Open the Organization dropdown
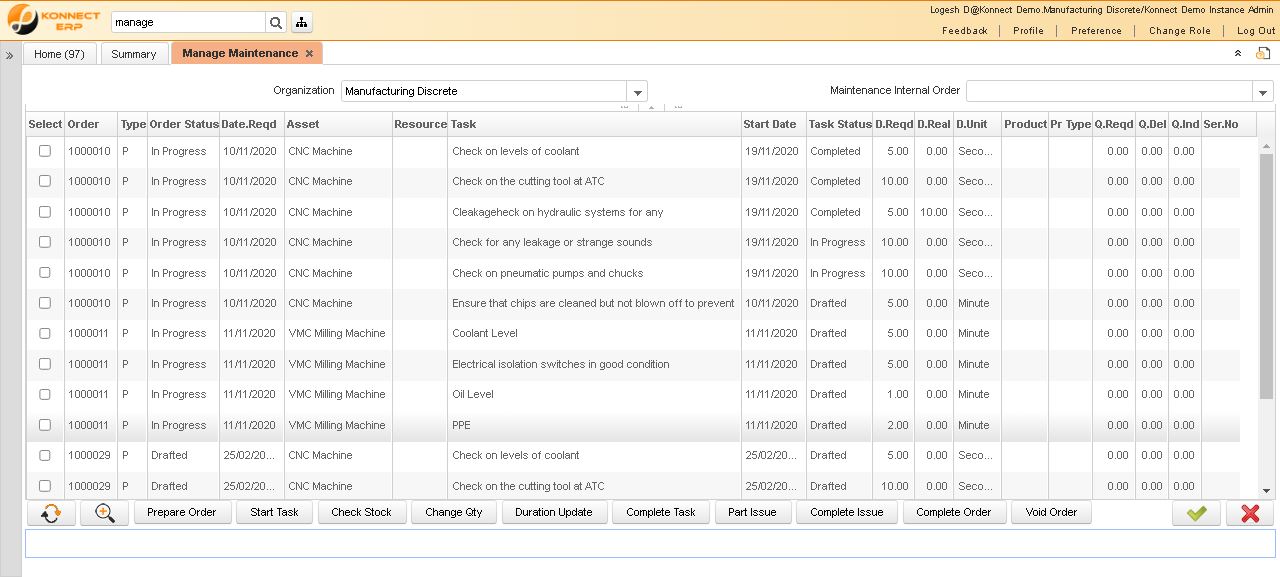The image size is (1280, 577). click(637, 90)
